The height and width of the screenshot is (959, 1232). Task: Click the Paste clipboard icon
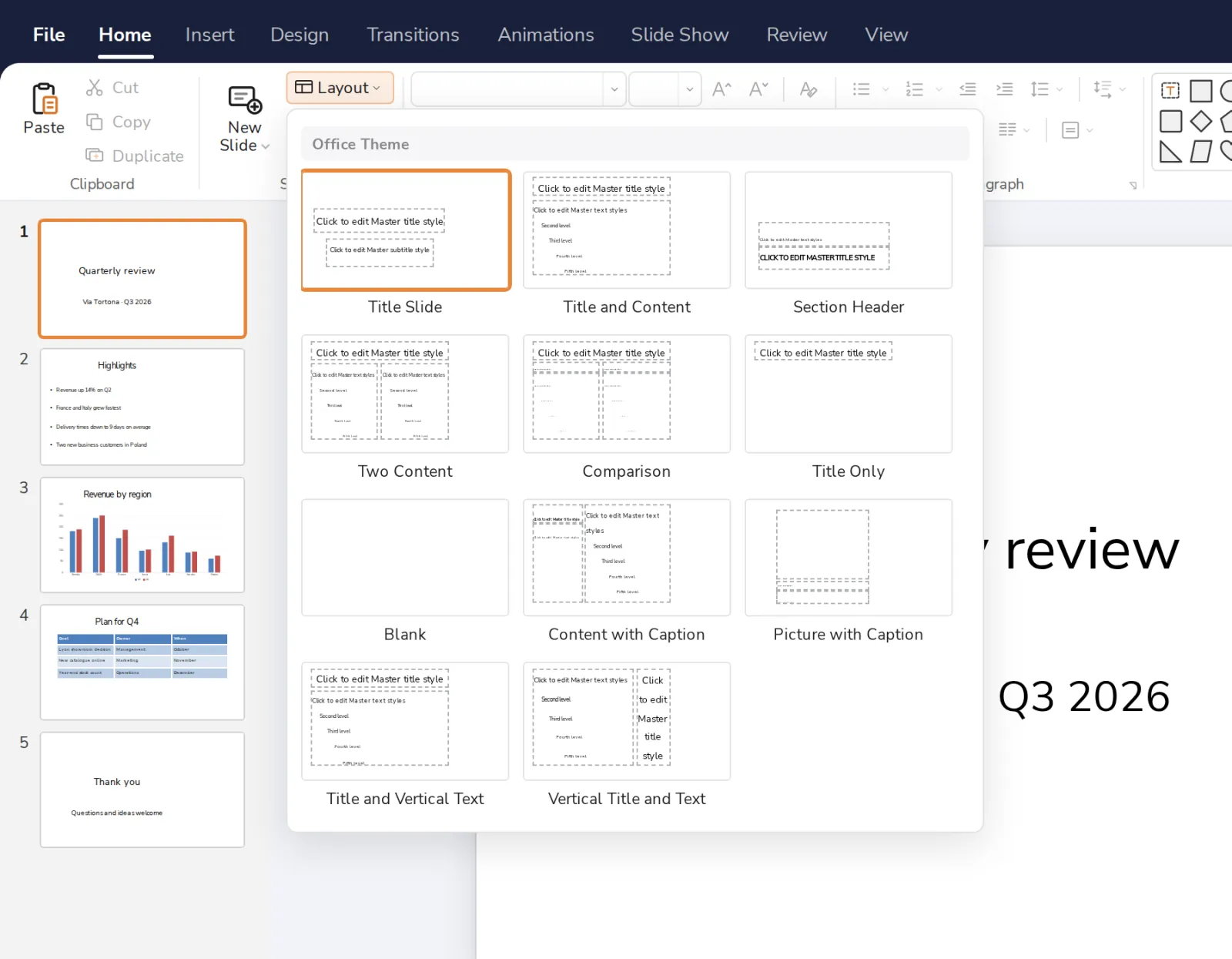(44, 99)
